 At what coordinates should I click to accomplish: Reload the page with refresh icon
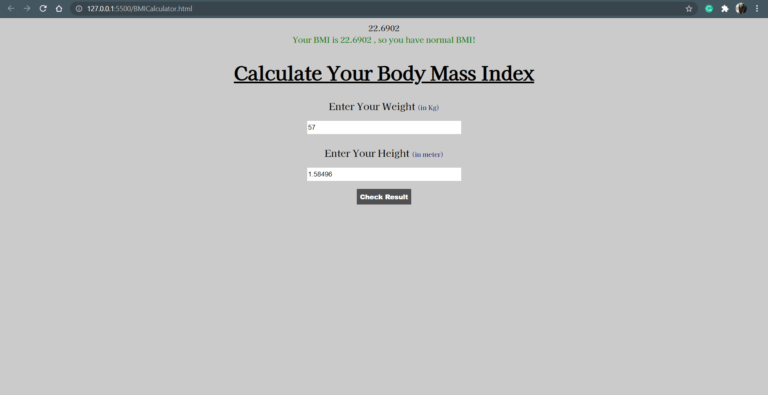pos(43,8)
